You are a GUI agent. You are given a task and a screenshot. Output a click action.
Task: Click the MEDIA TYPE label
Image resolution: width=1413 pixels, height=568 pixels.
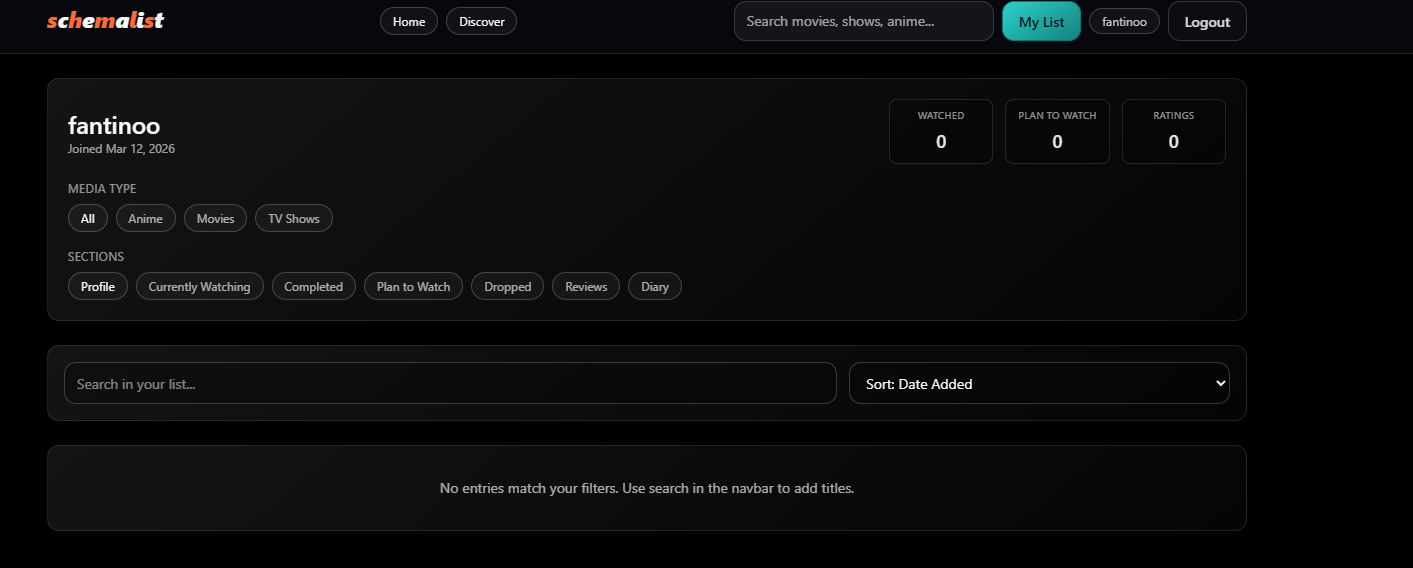click(102, 188)
